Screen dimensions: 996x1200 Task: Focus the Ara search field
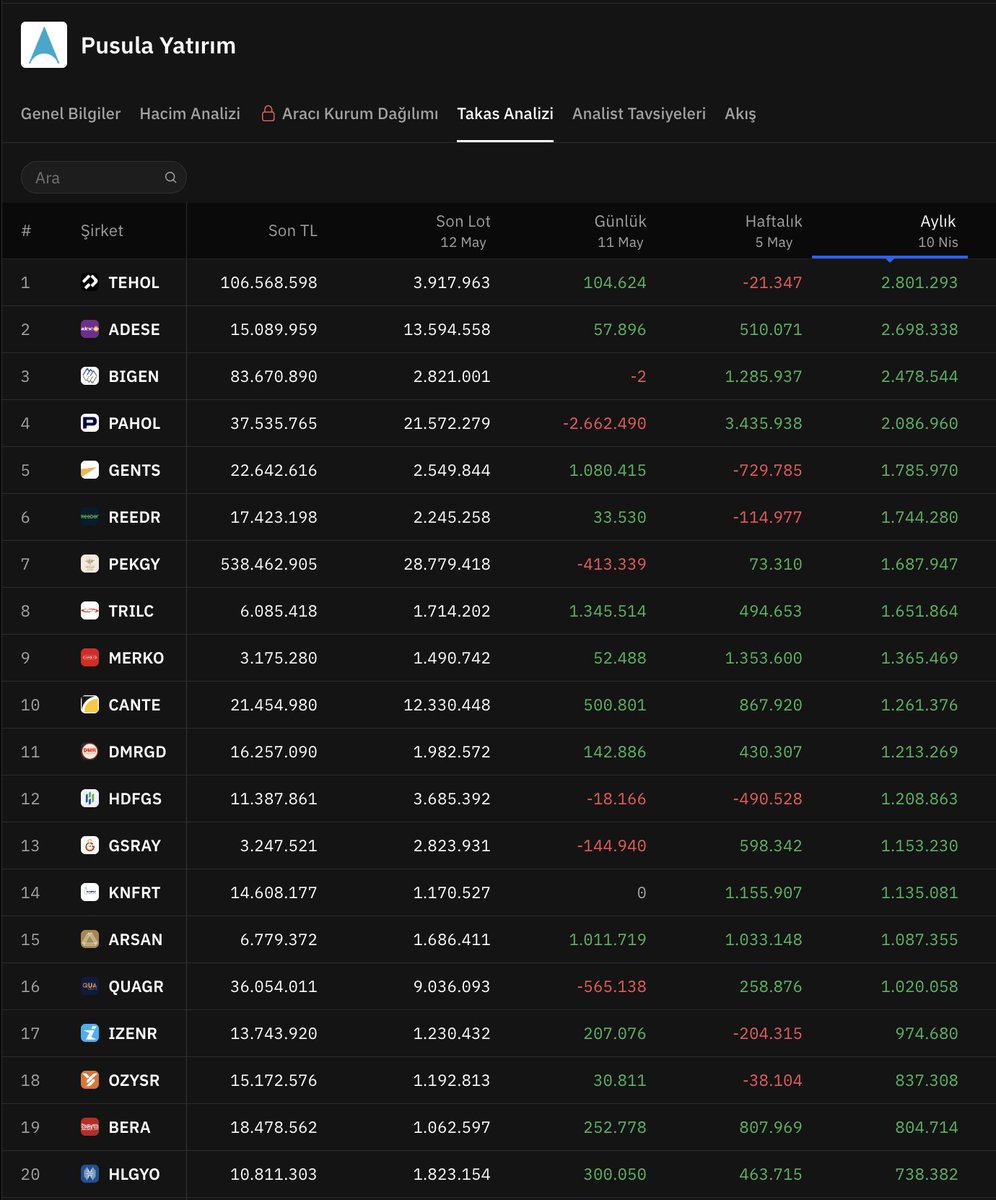click(104, 177)
